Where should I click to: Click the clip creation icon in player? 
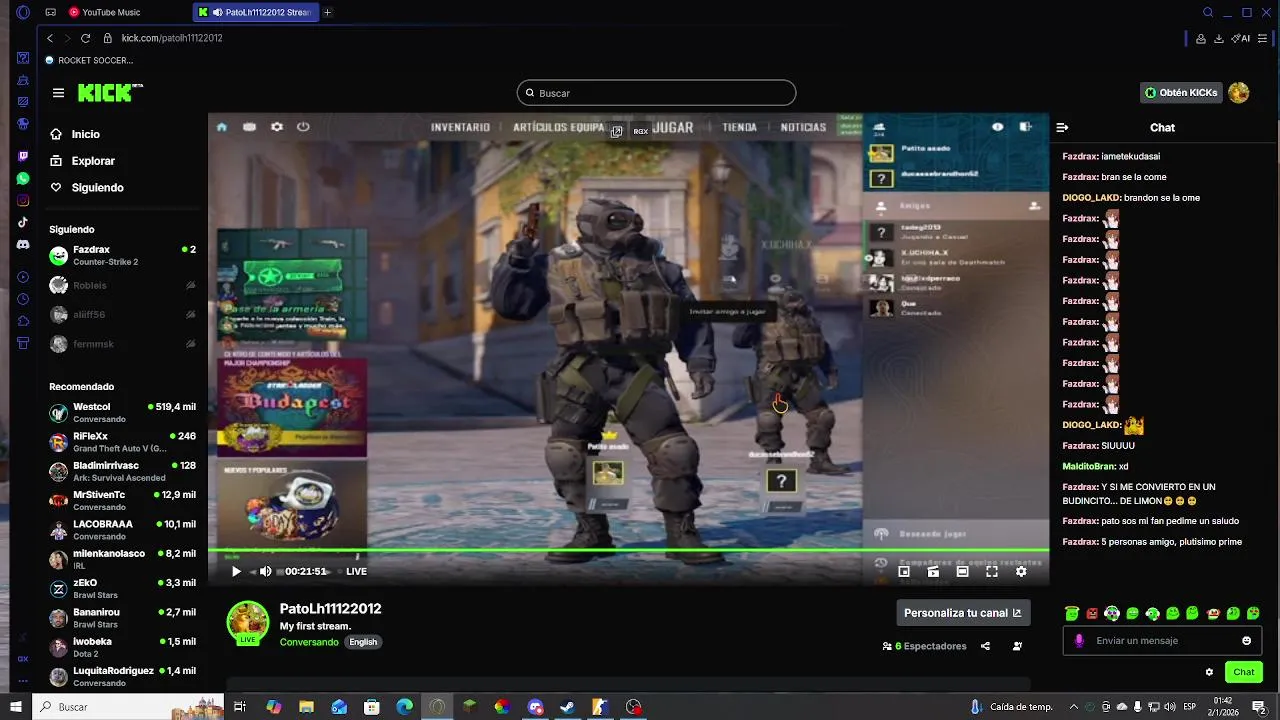[x=933, y=572]
